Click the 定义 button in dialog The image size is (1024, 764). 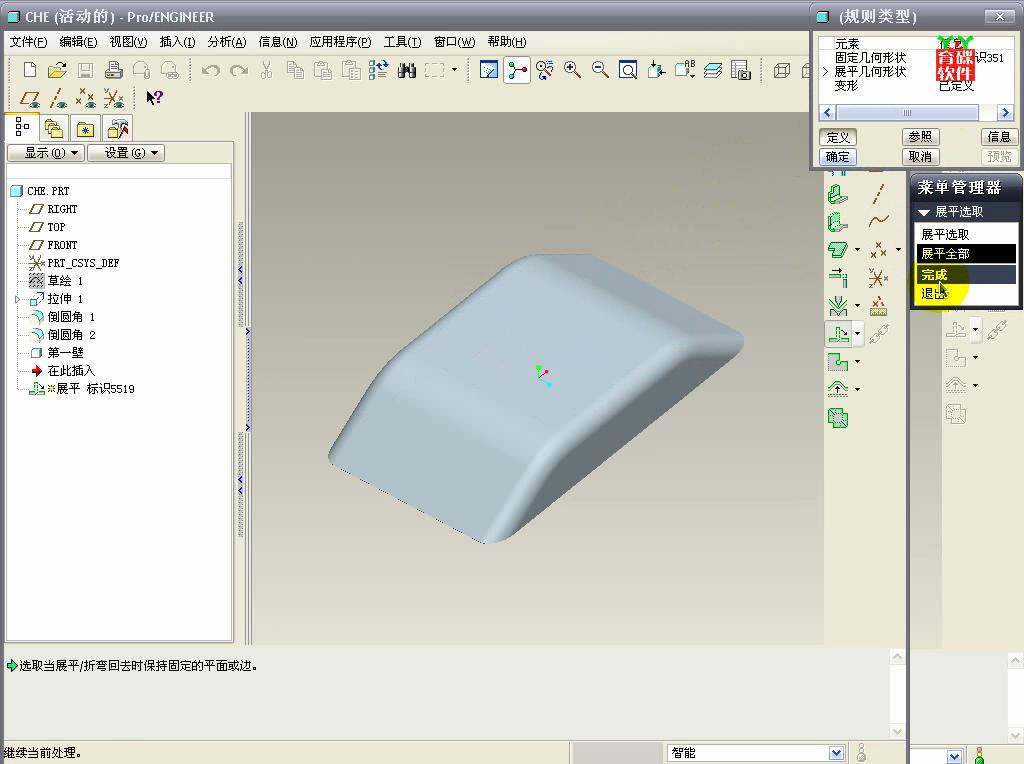[838, 137]
